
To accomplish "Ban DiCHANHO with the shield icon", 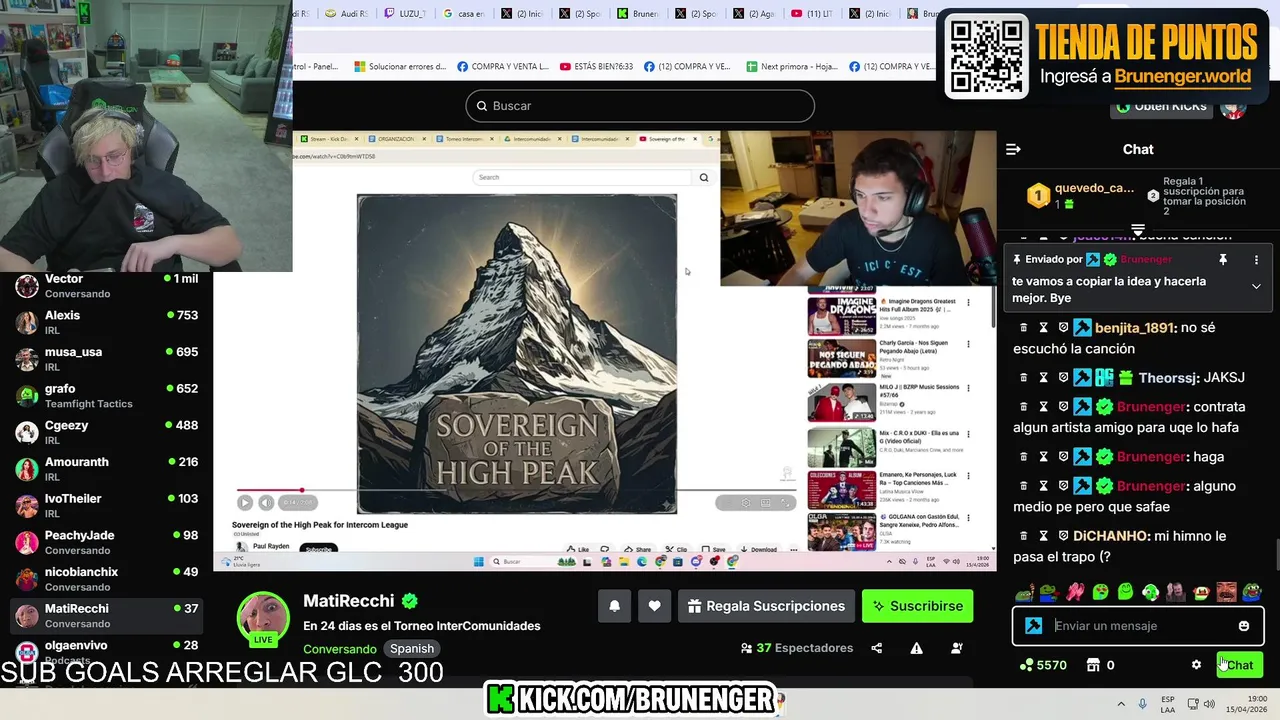I will click(1063, 536).
